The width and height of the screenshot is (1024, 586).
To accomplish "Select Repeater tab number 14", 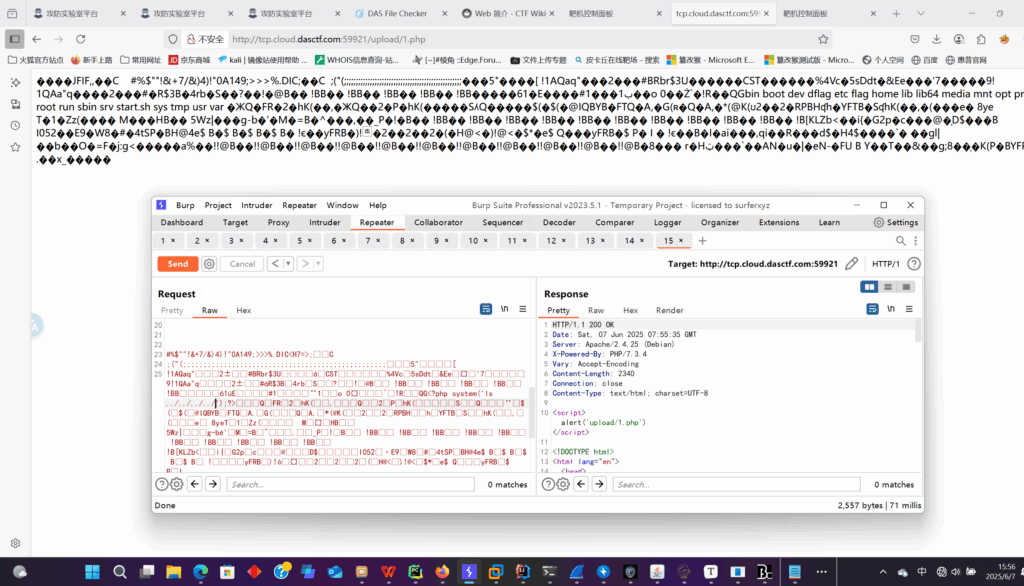I will click(x=630, y=241).
